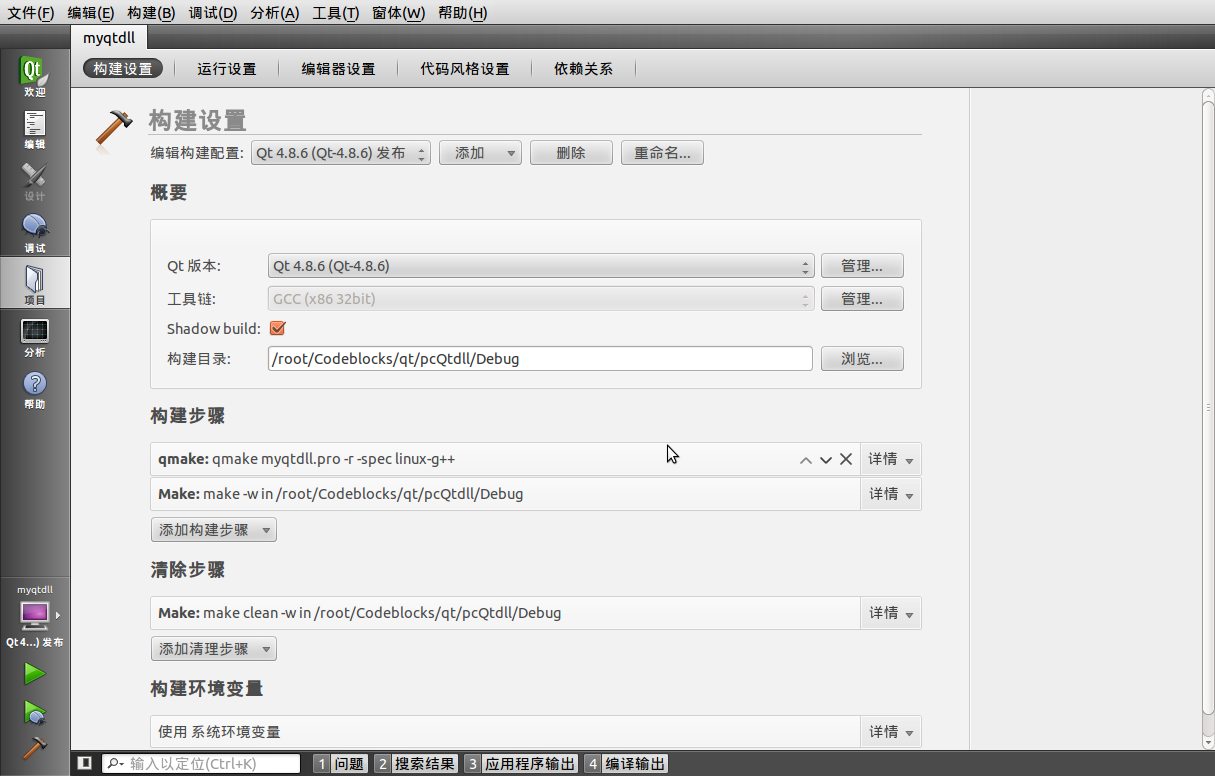The image size is (1215, 776).
Task: Switch to Debug mode in sidebar
Action: pyautogui.click(x=35, y=233)
